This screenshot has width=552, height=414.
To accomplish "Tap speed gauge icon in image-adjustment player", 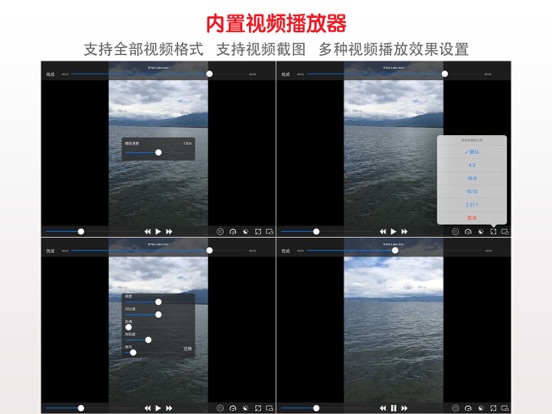I will [x=233, y=408].
